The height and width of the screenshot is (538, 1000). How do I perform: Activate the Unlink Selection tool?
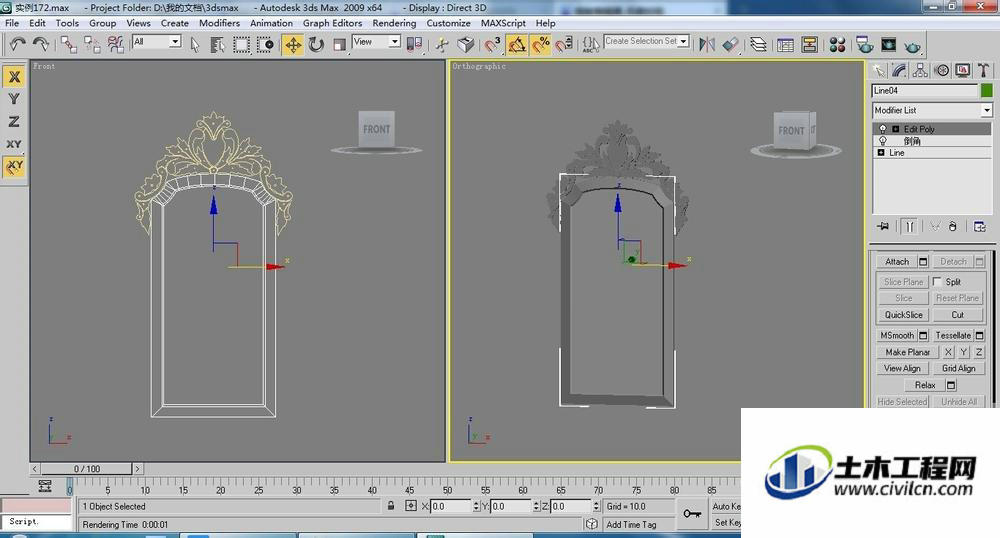92,44
